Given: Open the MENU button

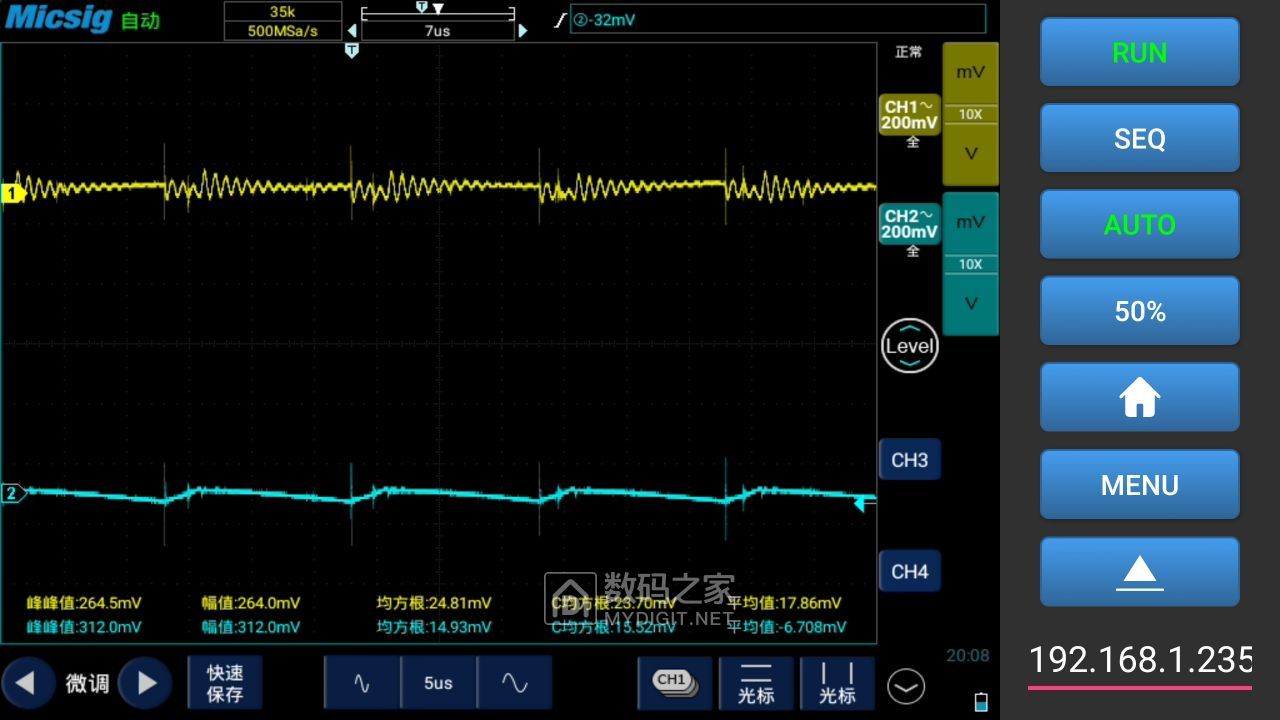Looking at the screenshot, I should 1139,484.
